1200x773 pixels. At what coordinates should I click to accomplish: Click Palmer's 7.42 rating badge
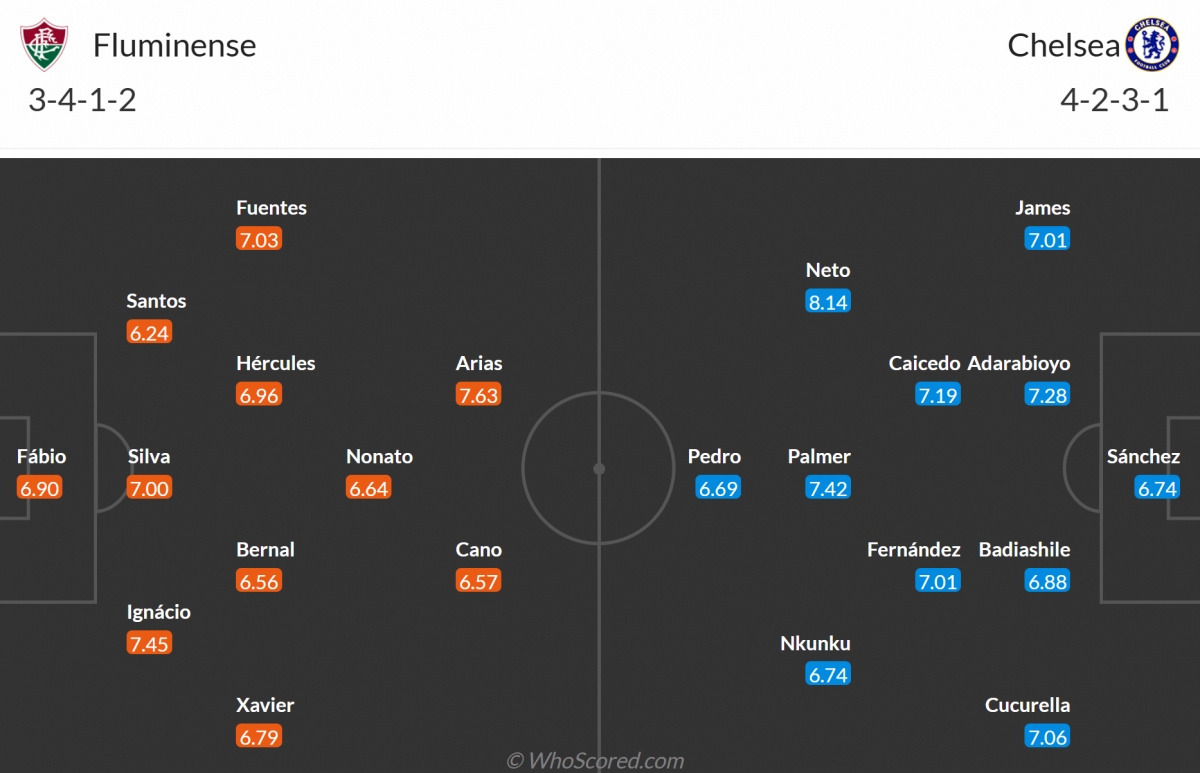pyautogui.click(x=828, y=489)
